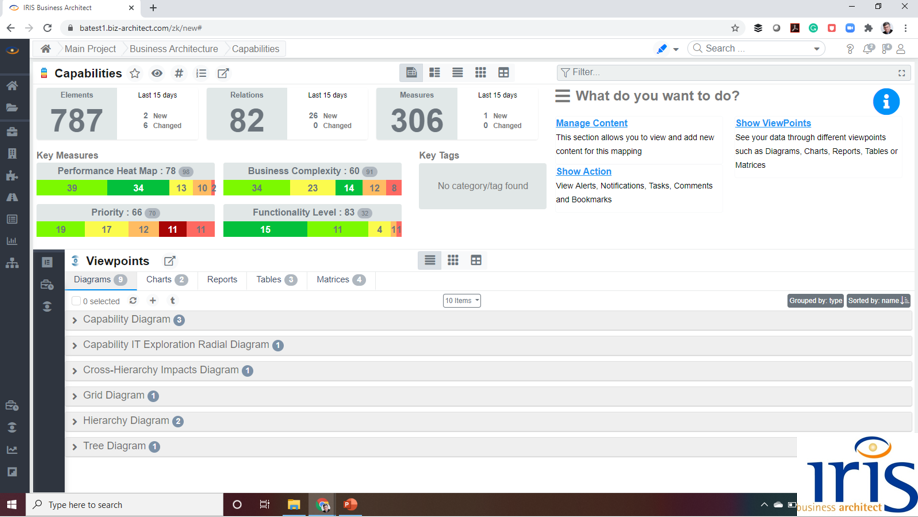Go to Business Architecture breadcrumb
Screen dimensions: 918x517
pos(174,49)
